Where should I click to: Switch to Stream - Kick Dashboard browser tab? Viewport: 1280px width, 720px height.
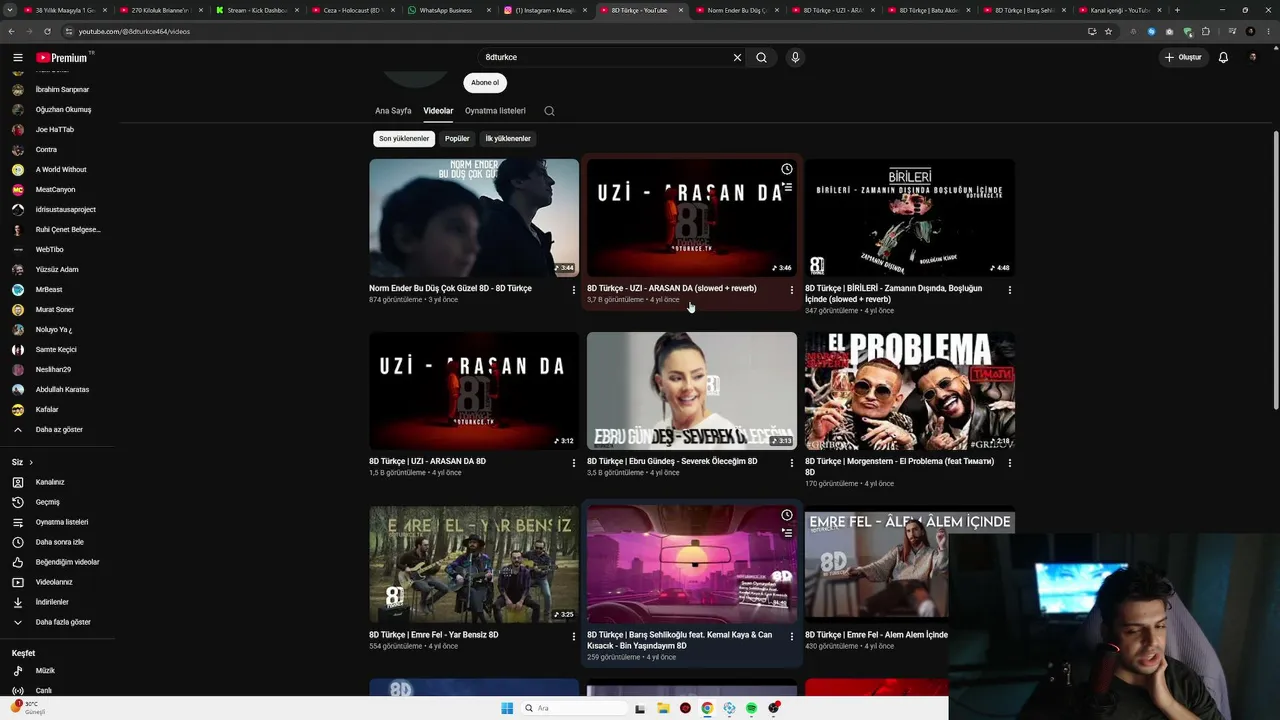pyautogui.click(x=257, y=10)
